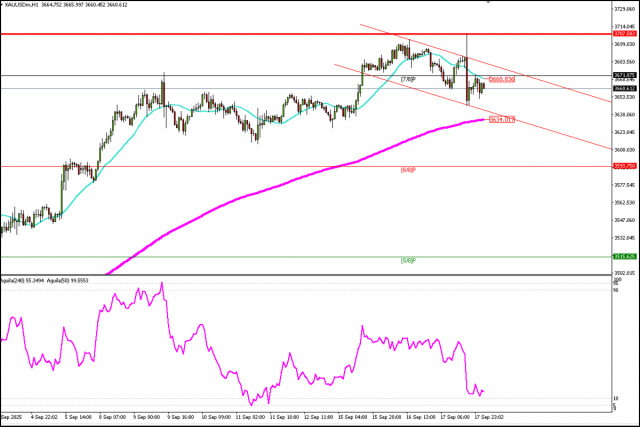Click the 4 Sep 22:02 time label
The width and height of the screenshot is (640, 427).
click(x=43, y=417)
